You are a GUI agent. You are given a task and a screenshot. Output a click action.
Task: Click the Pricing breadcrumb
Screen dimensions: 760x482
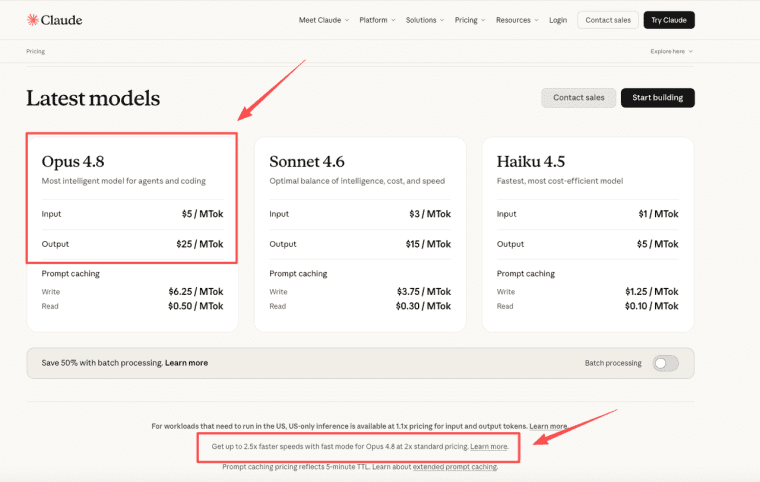click(x=35, y=51)
